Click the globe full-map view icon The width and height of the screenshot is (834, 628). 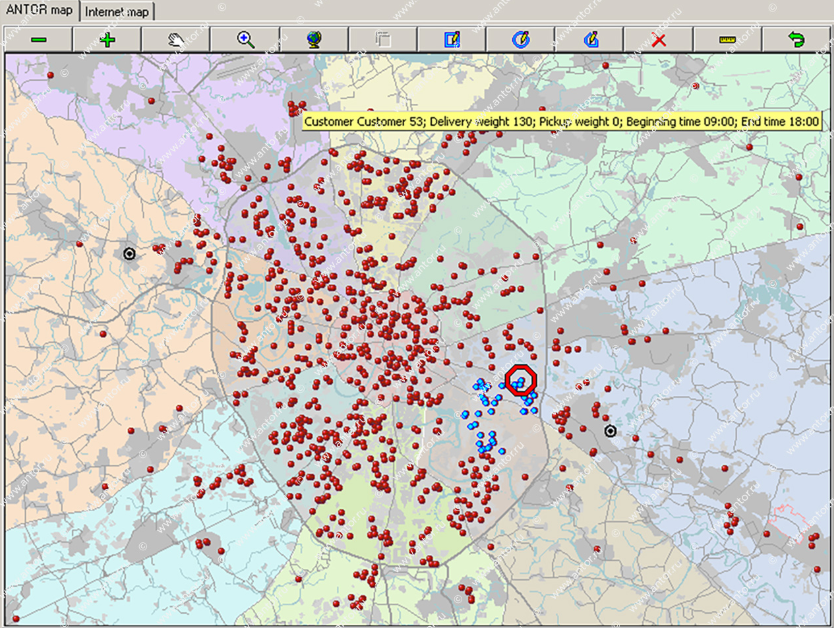[314, 39]
